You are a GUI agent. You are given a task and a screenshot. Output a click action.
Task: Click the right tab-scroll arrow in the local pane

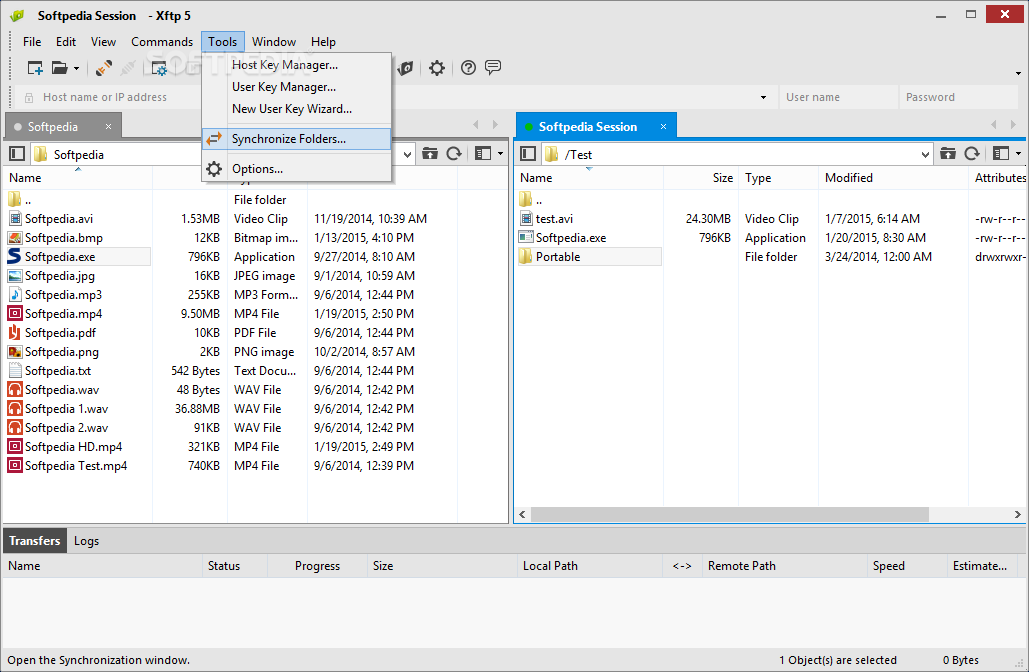495,124
